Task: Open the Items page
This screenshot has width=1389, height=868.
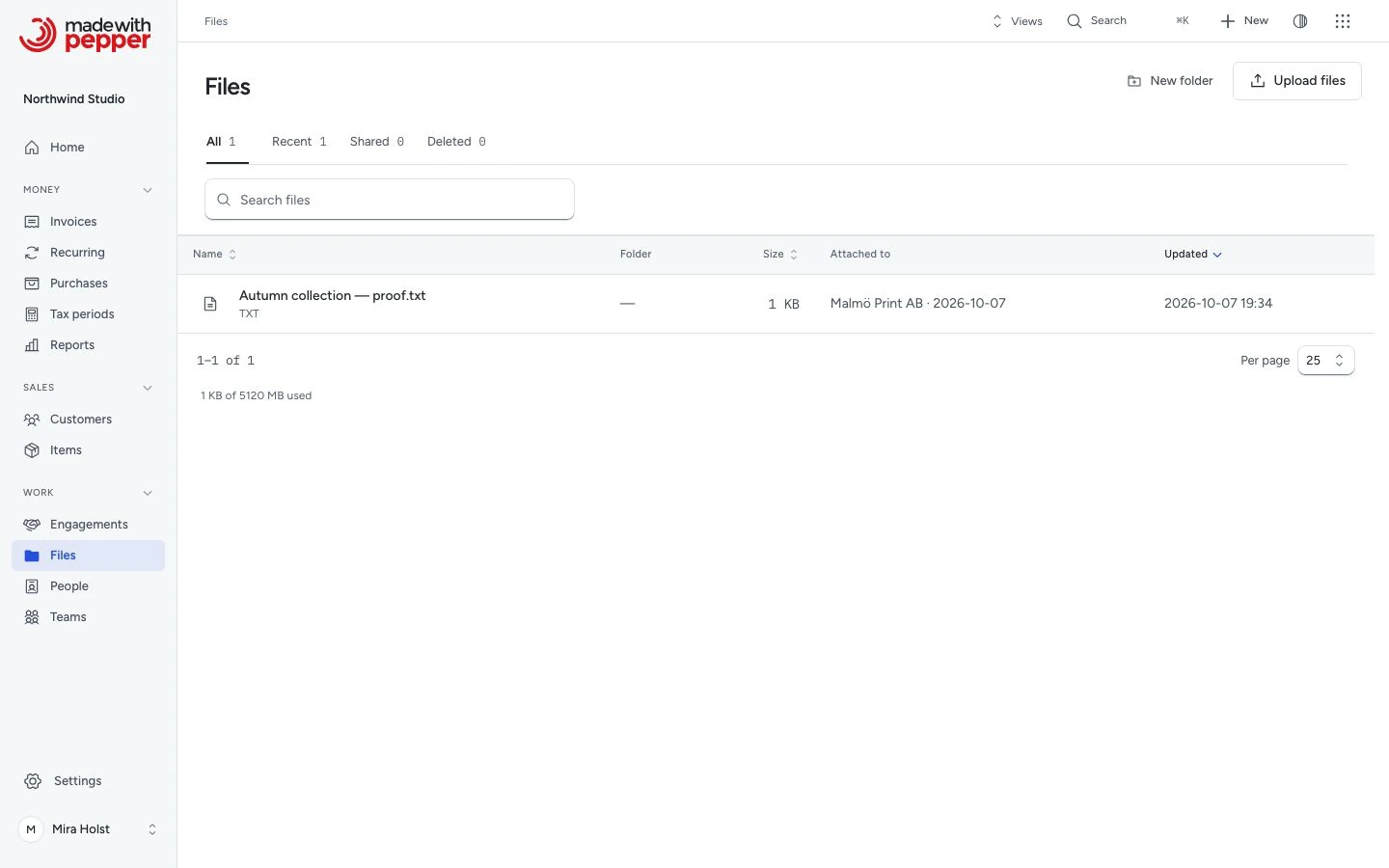Action: 88,450
